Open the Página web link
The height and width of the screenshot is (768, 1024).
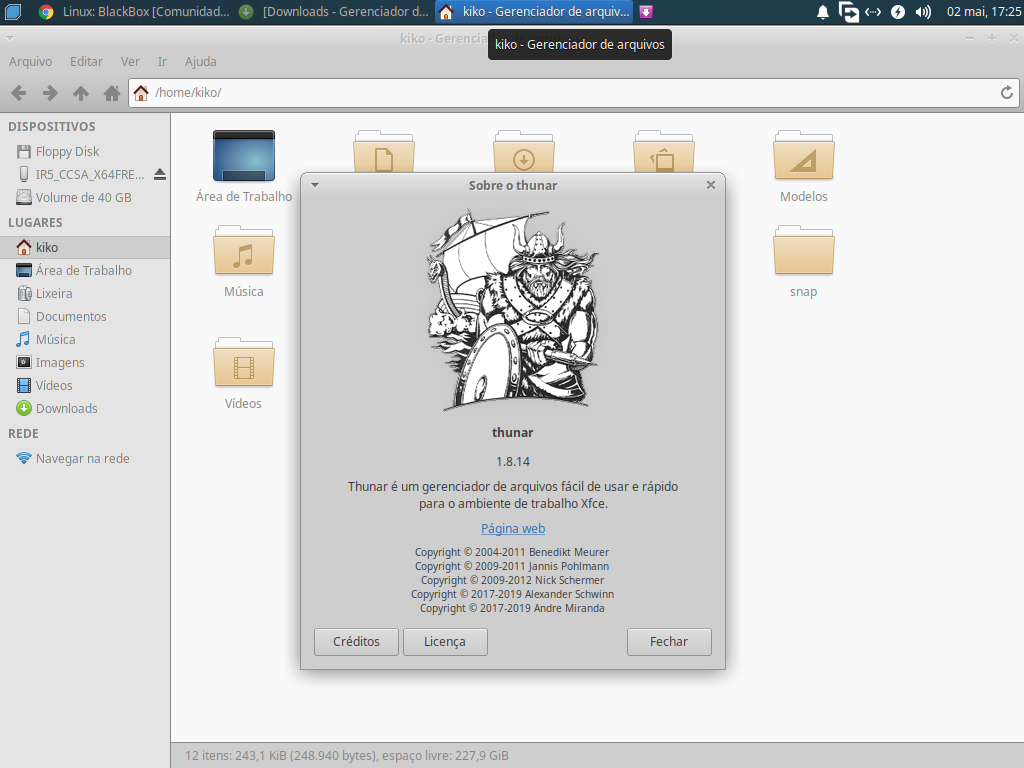[513, 529]
